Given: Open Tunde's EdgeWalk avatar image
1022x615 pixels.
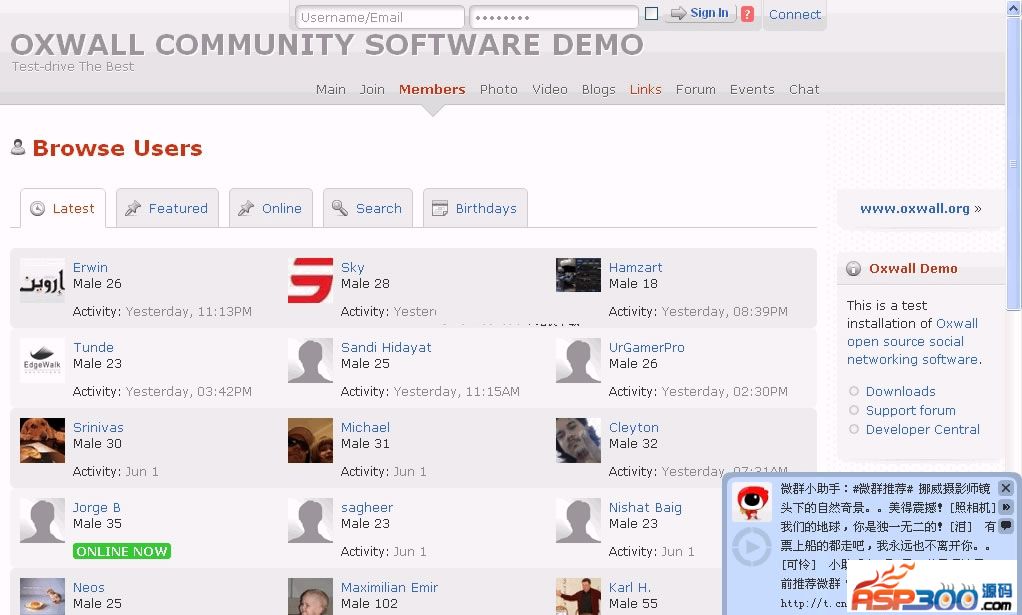Looking at the screenshot, I should pos(42,360).
